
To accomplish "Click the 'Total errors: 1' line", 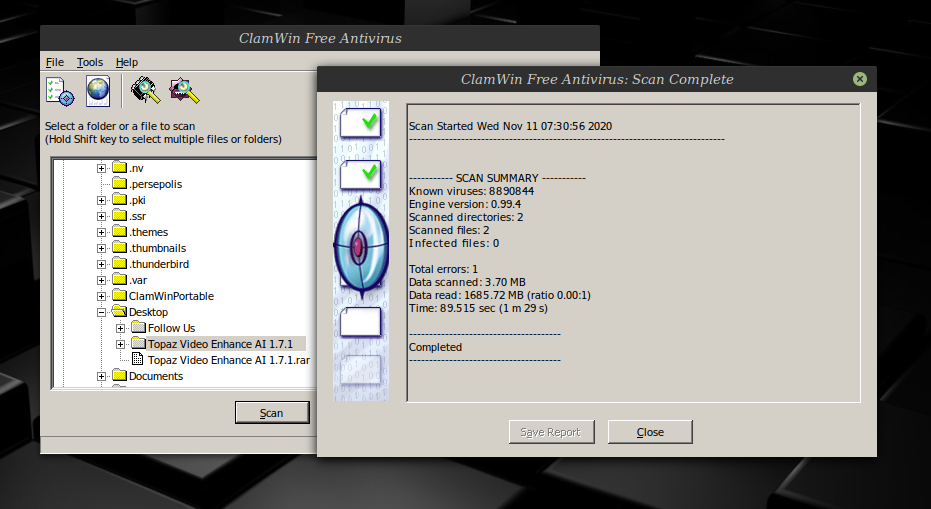I will [443, 270].
